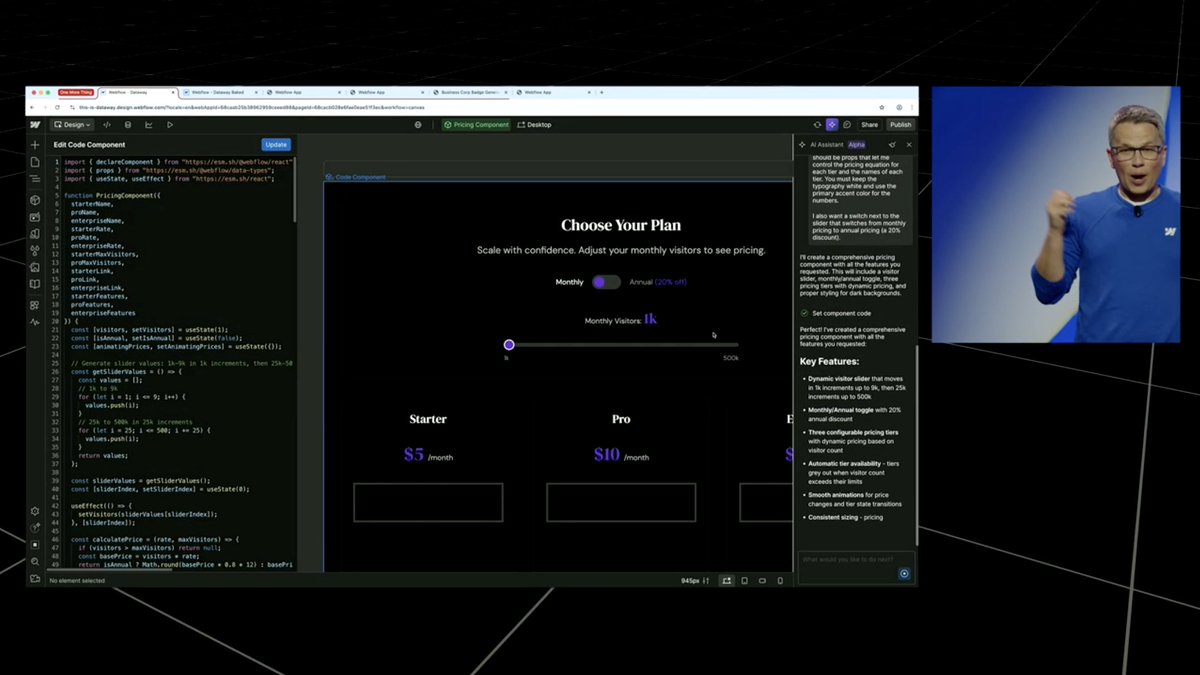Click the AI Assistant send button
1200x675 pixels.
904,573
